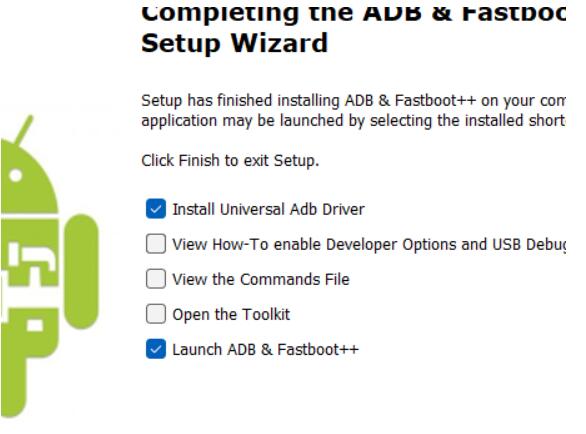586x434 pixels.
Task: Click the Android robot's green arm
Action: [81, 272]
